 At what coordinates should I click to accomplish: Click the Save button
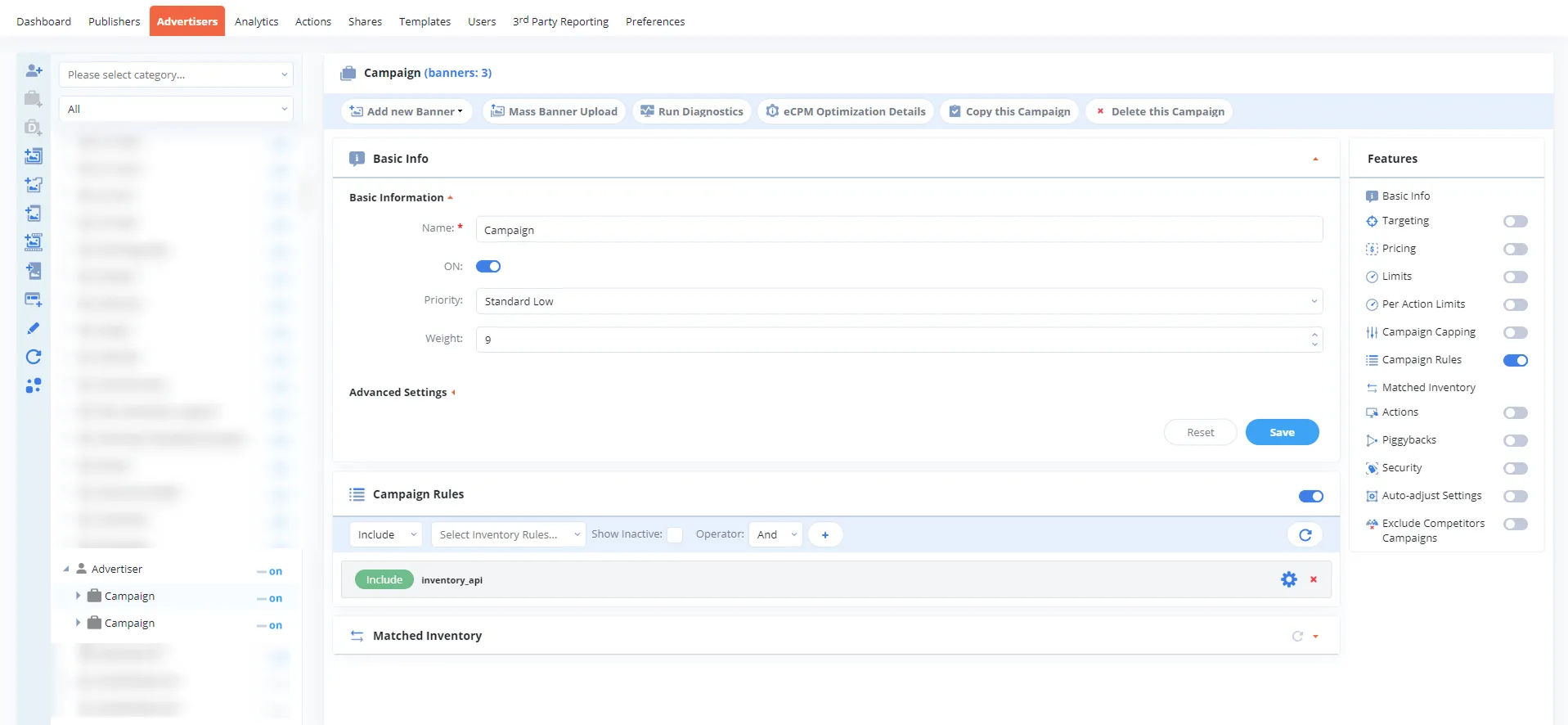tap(1282, 432)
